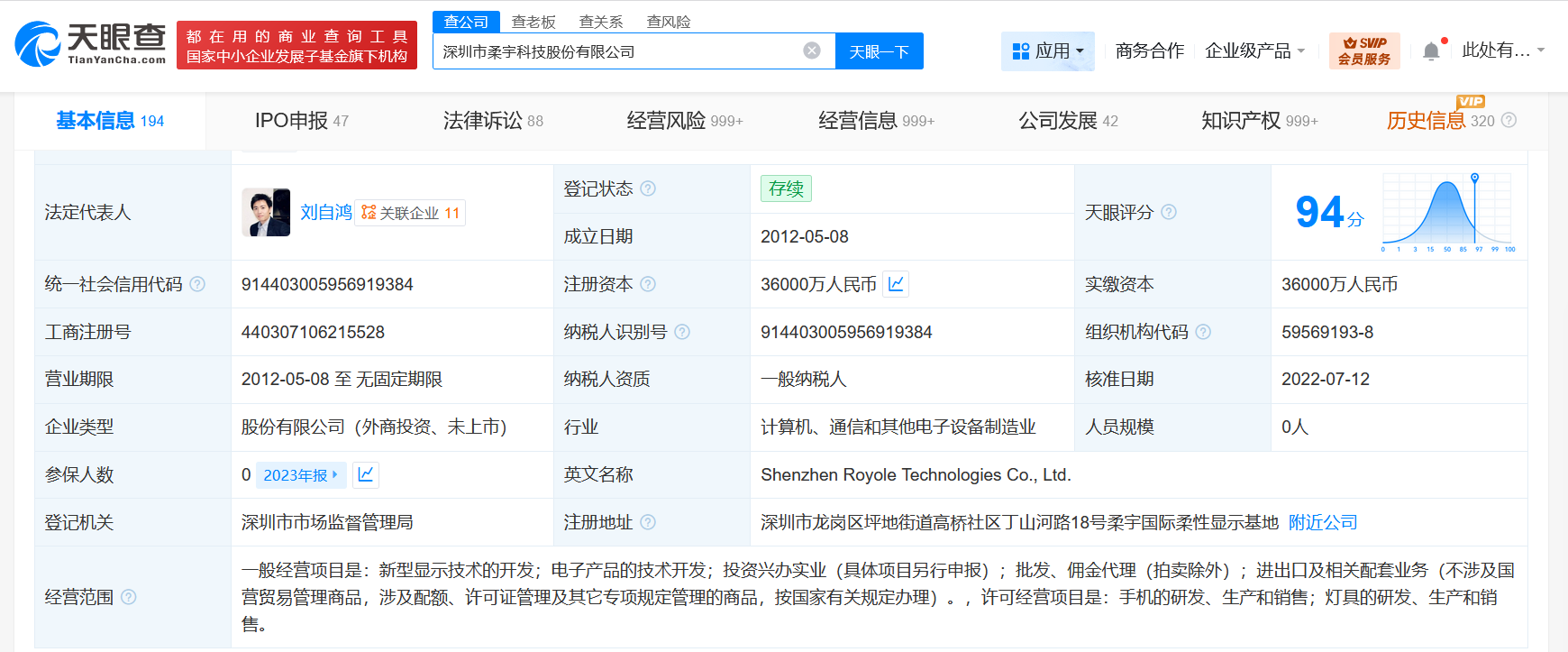
Task: Expand the 应用 dropdown menu
Action: [x=1047, y=51]
